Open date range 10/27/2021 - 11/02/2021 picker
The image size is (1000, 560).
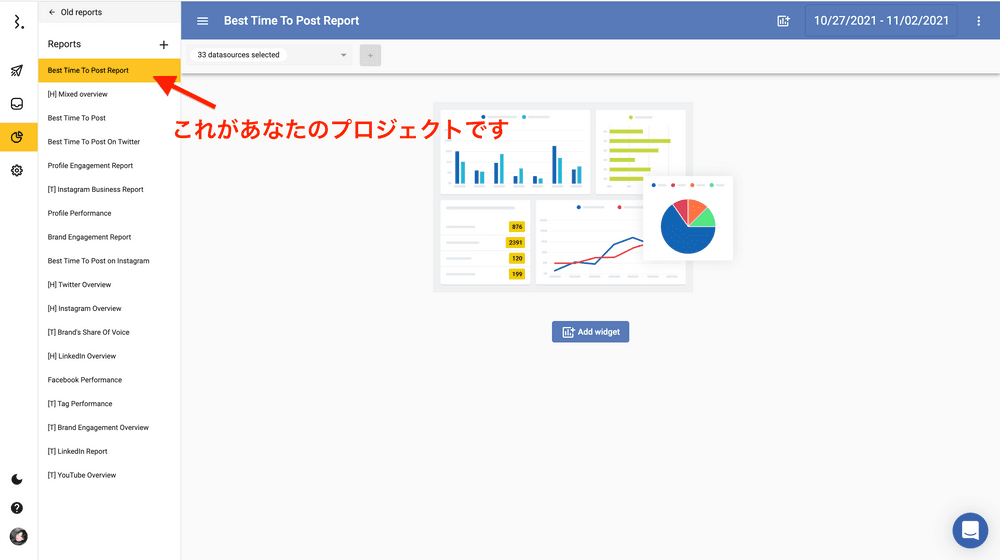click(881, 21)
